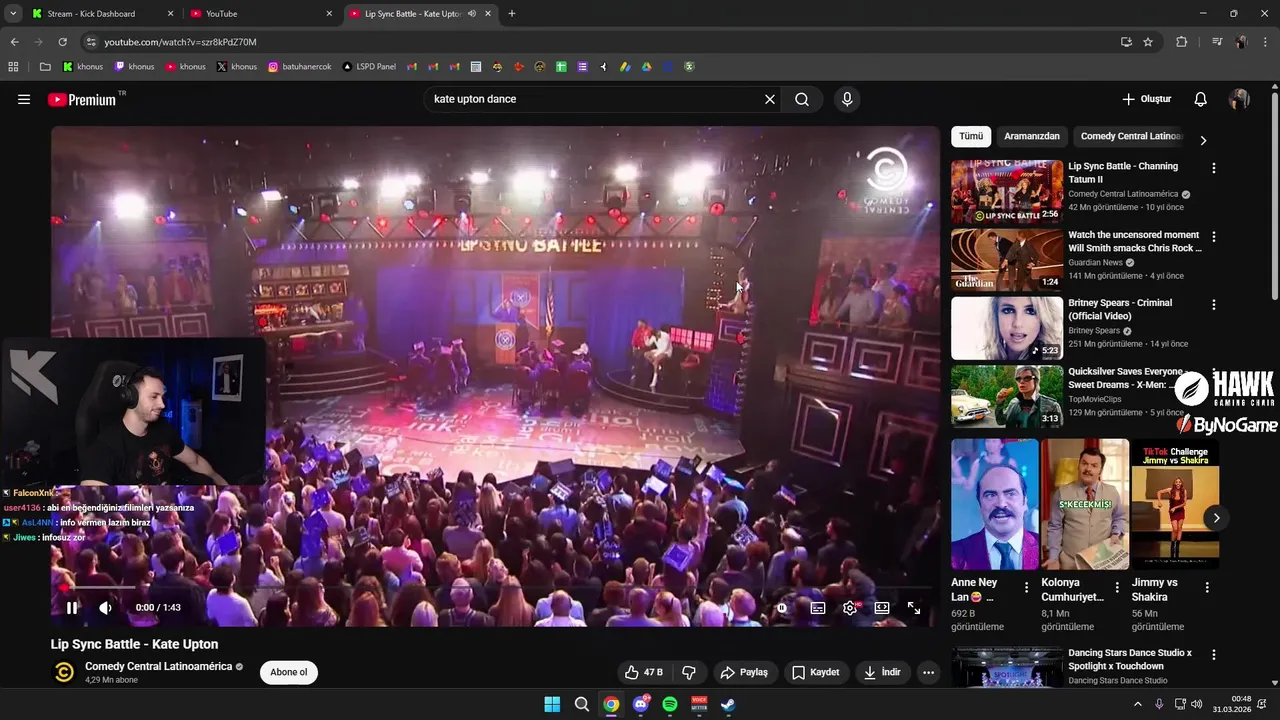Open Comedy Central channel avatar
Viewport: 1280px width, 720px height.
pyautogui.click(x=64, y=672)
